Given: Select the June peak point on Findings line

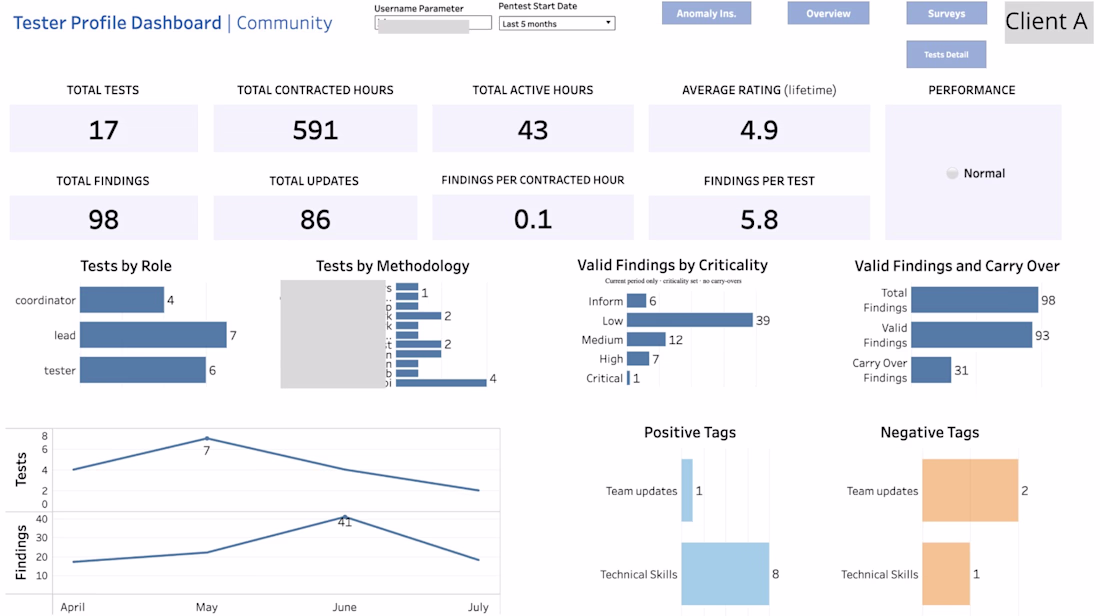Looking at the screenshot, I should [x=344, y=517].
